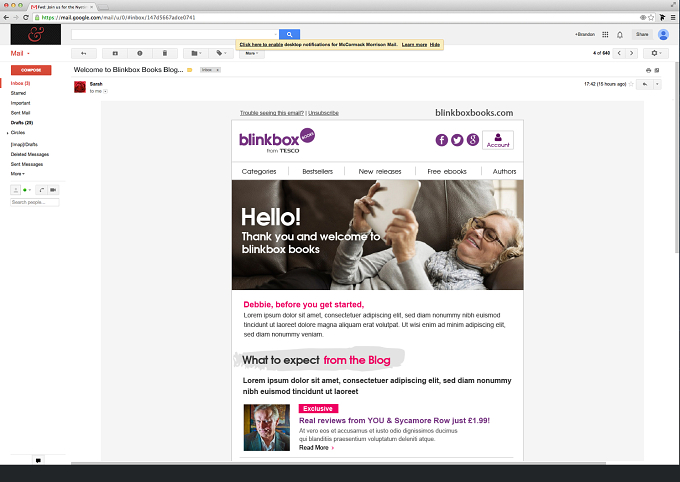
Task: Toggle the yellow importance marker
Action: 190,70
